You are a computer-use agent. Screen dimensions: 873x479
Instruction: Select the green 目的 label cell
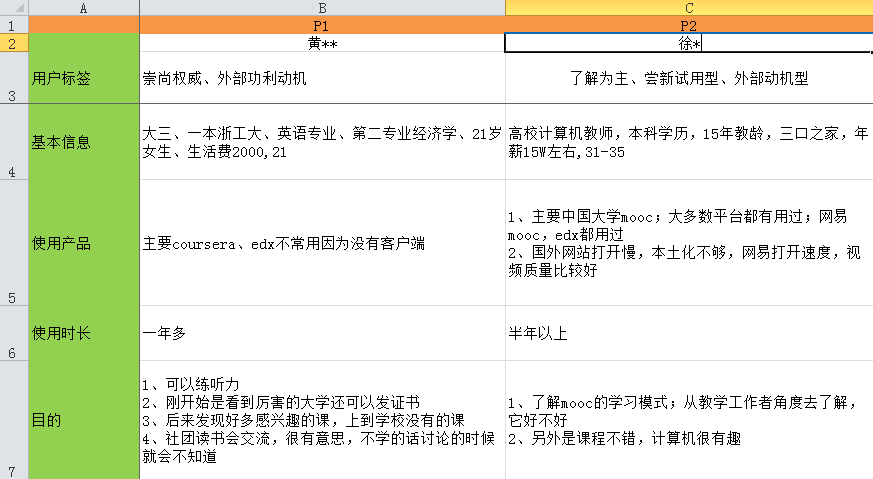(x=84, y=420)
